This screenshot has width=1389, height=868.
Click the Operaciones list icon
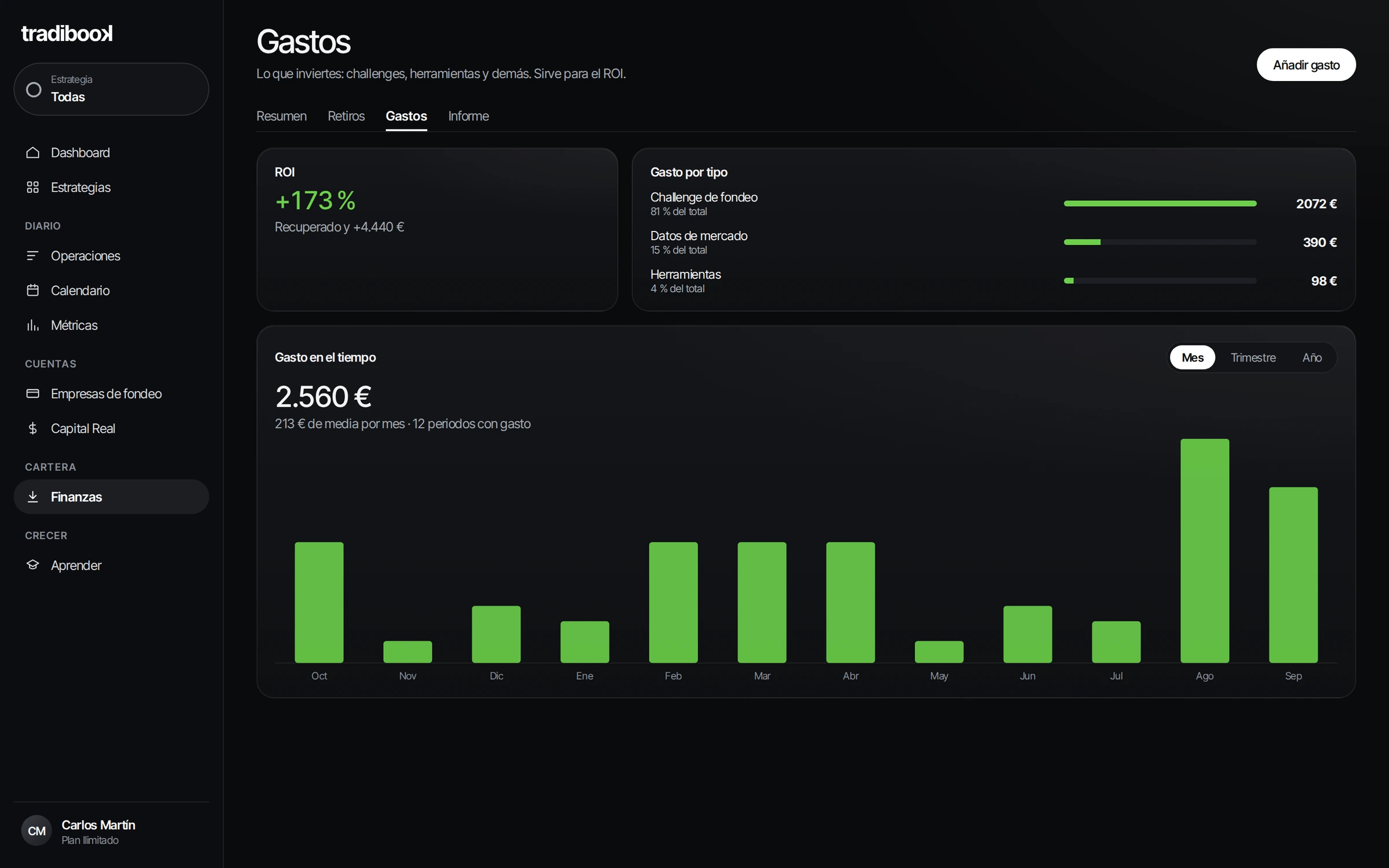tap(33, 255)
